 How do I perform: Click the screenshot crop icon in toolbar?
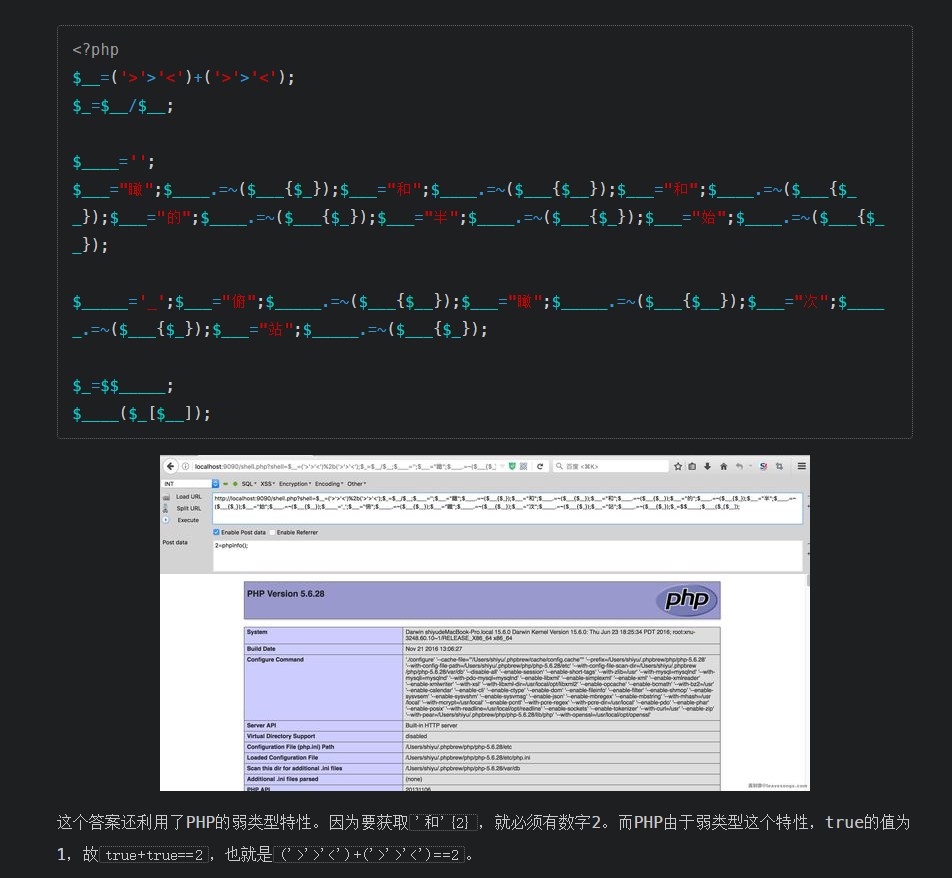tap(780, 467)
